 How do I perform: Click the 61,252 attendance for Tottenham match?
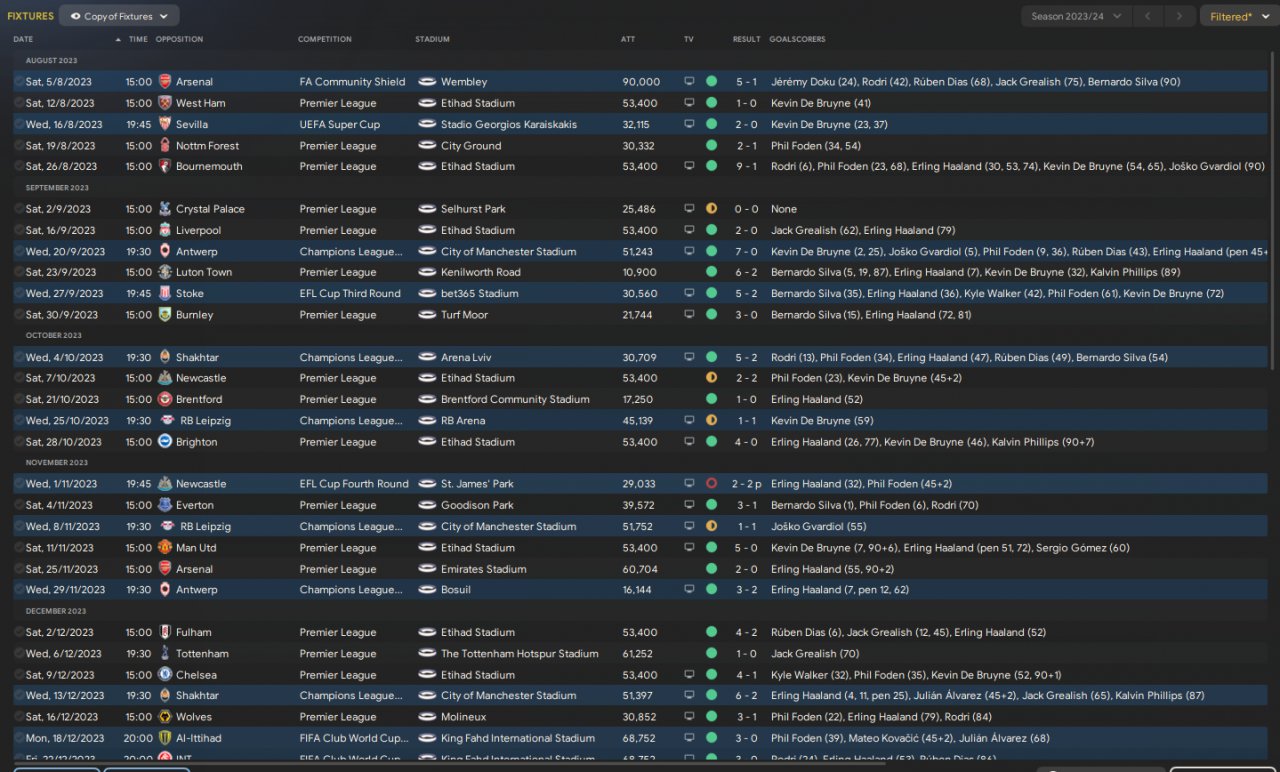click(x=639, y=653)
